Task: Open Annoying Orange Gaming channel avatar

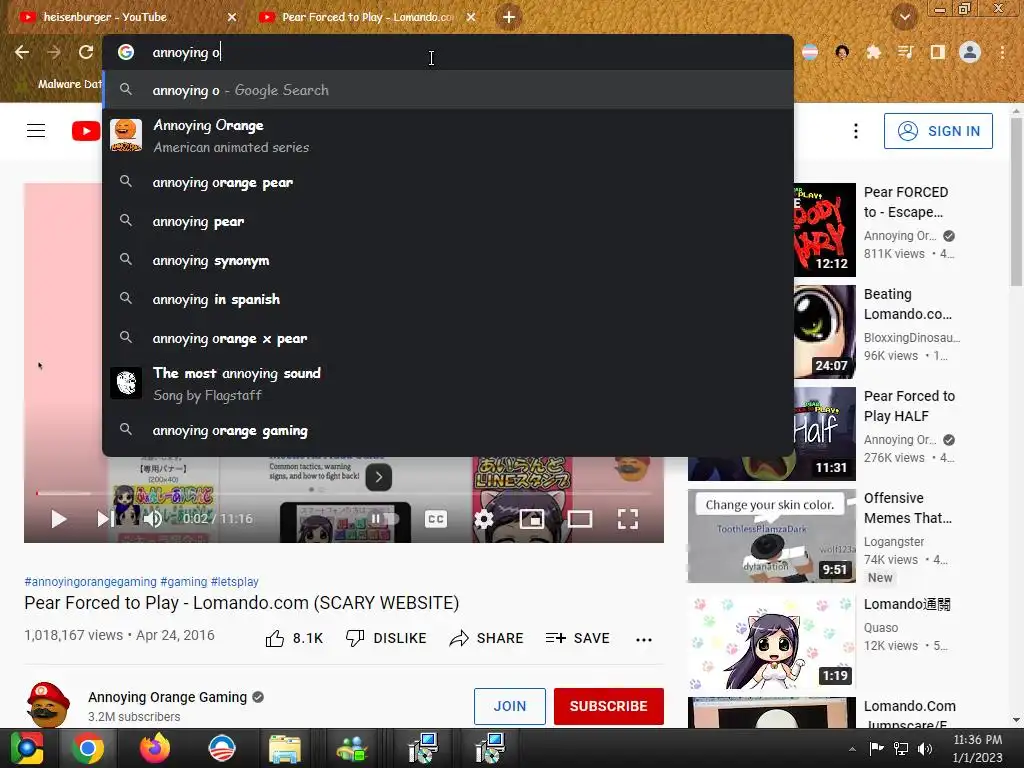Action: pos(48,705)
